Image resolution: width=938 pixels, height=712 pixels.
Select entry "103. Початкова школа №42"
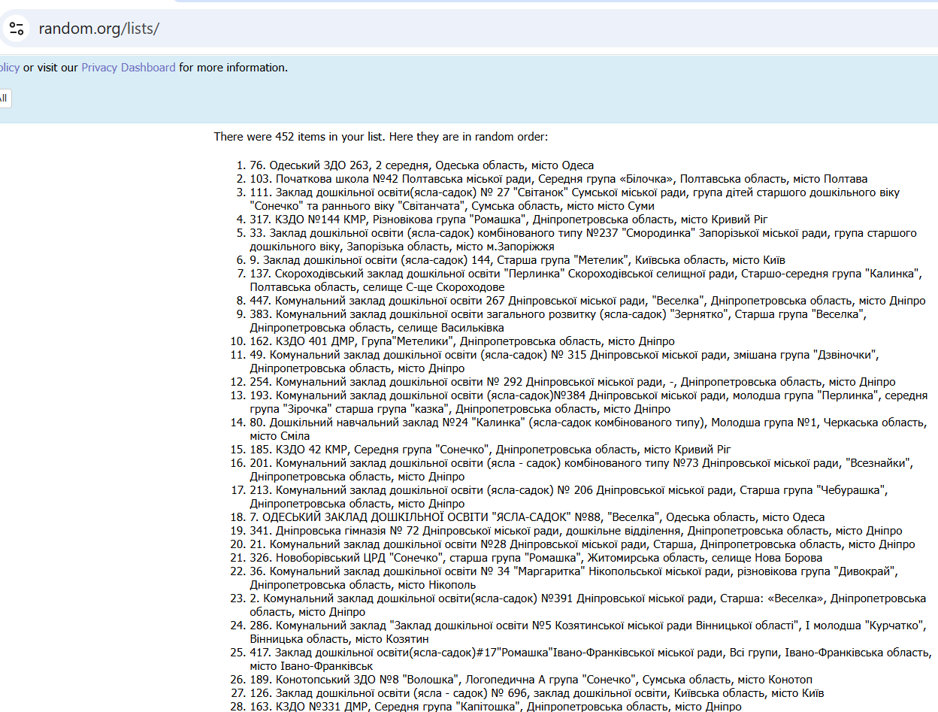[559, 179]
